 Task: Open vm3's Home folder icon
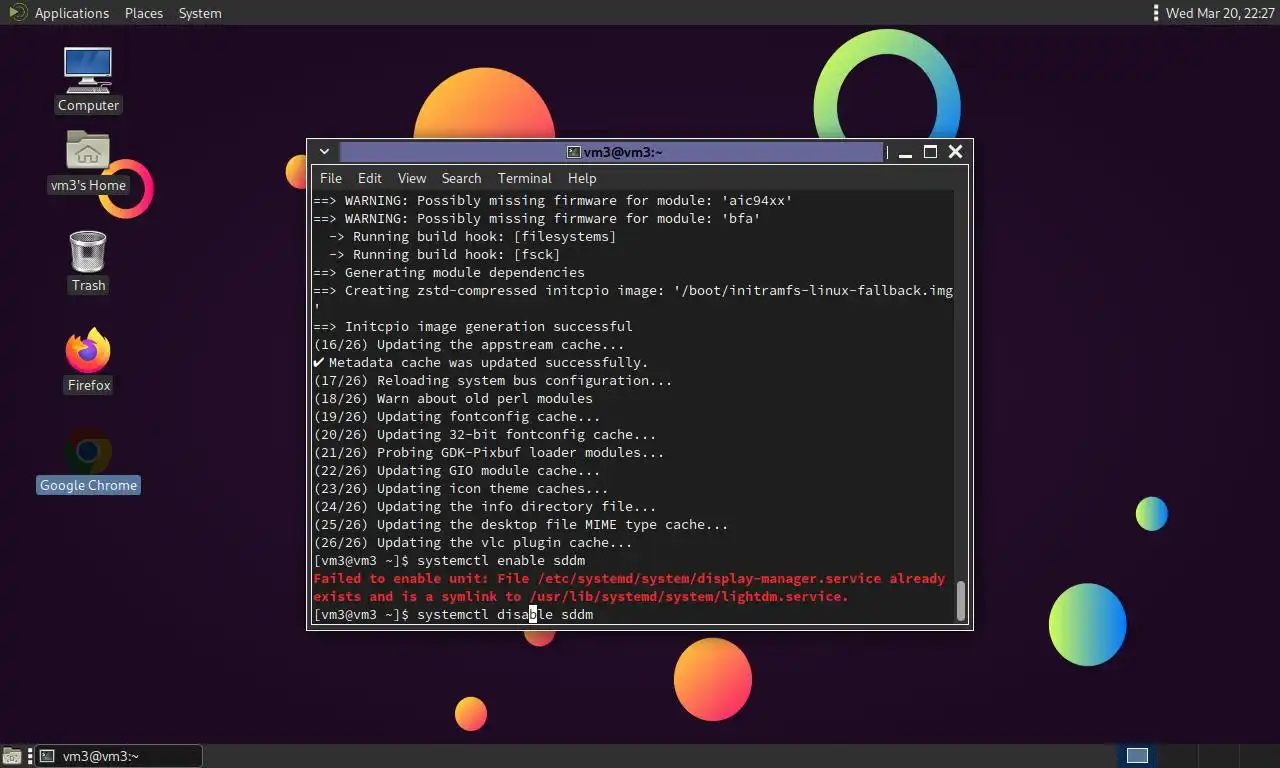point(88,162)
